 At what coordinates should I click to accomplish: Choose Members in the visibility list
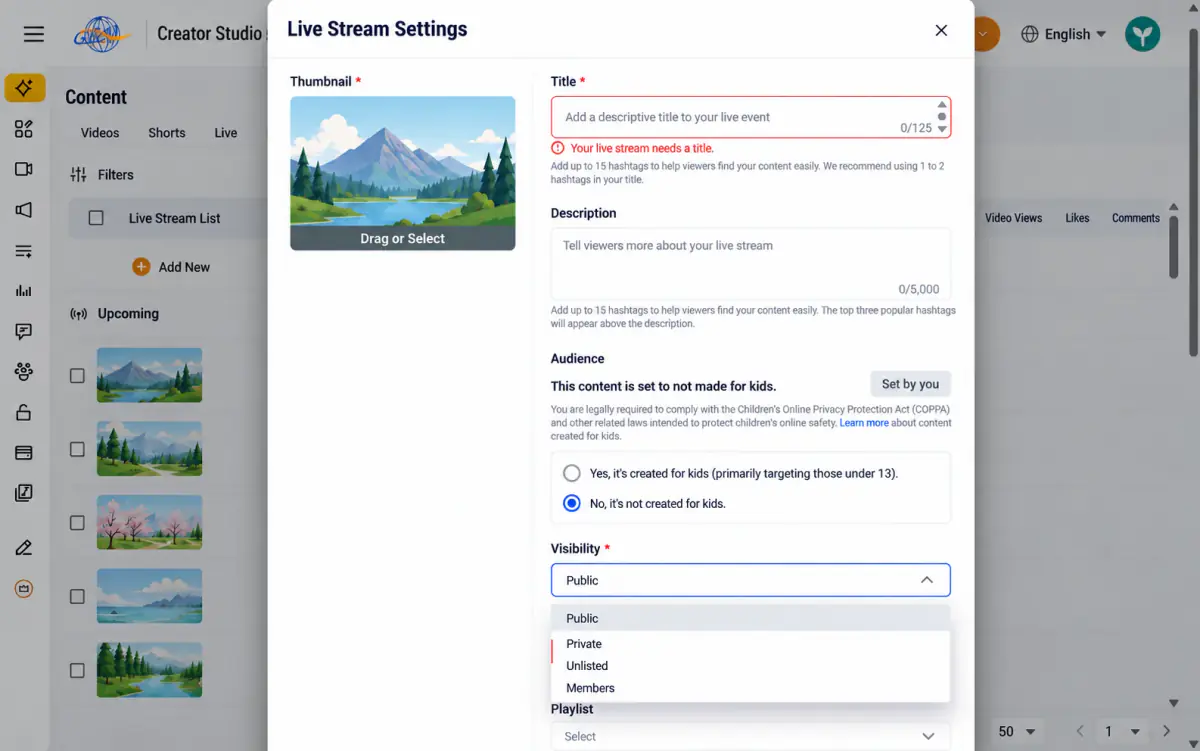click(x=750, y=688)
